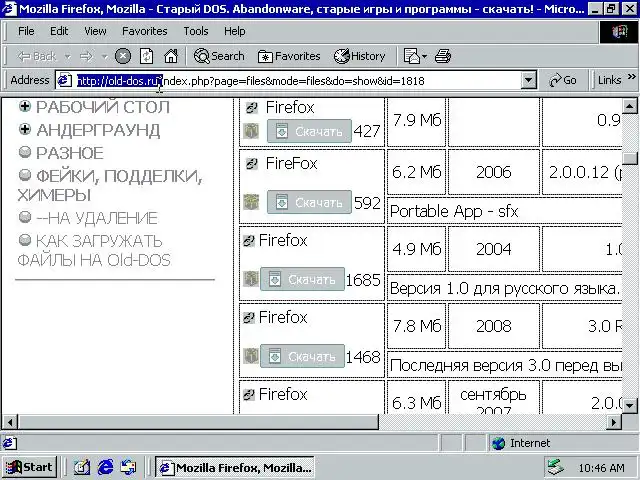Open the Help menu
This screenshot has height=480, width=640.
(x=234, y=31)
